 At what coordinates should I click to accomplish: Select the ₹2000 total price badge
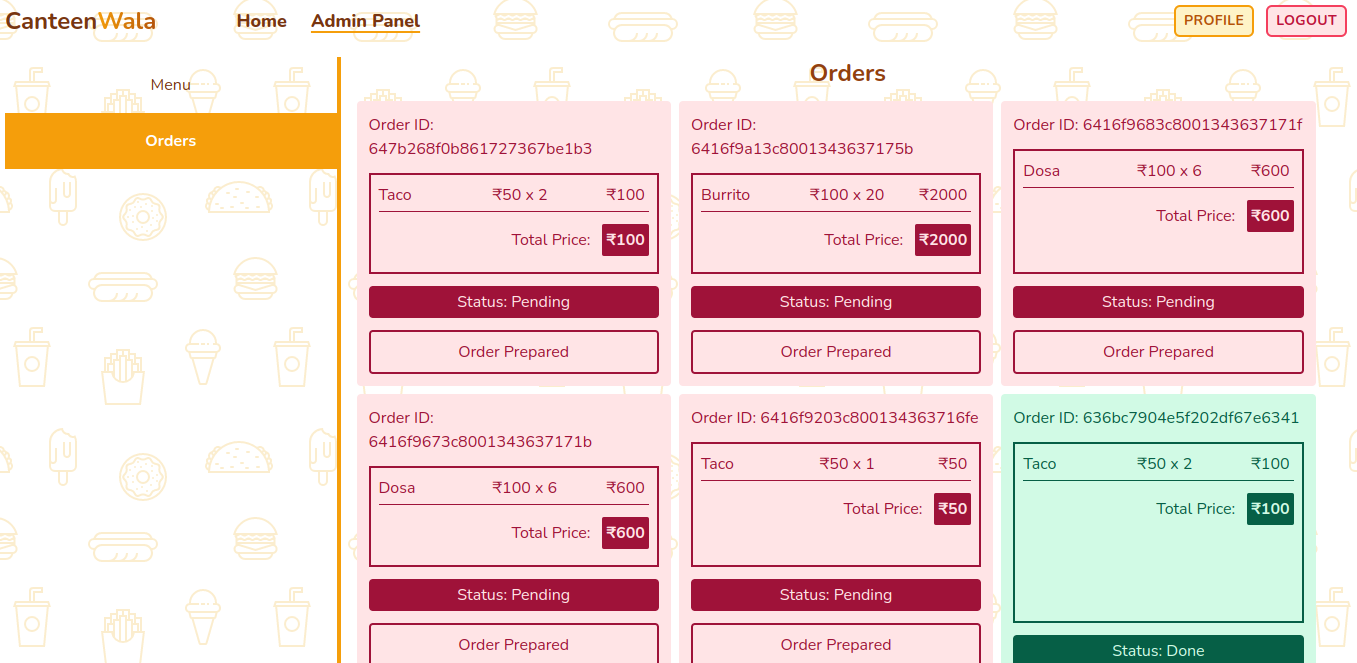click(942, 240)
